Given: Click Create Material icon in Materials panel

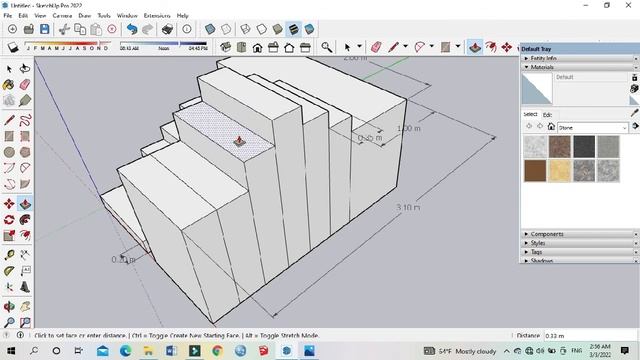Looking at the screenshot, I should point(634,88).
